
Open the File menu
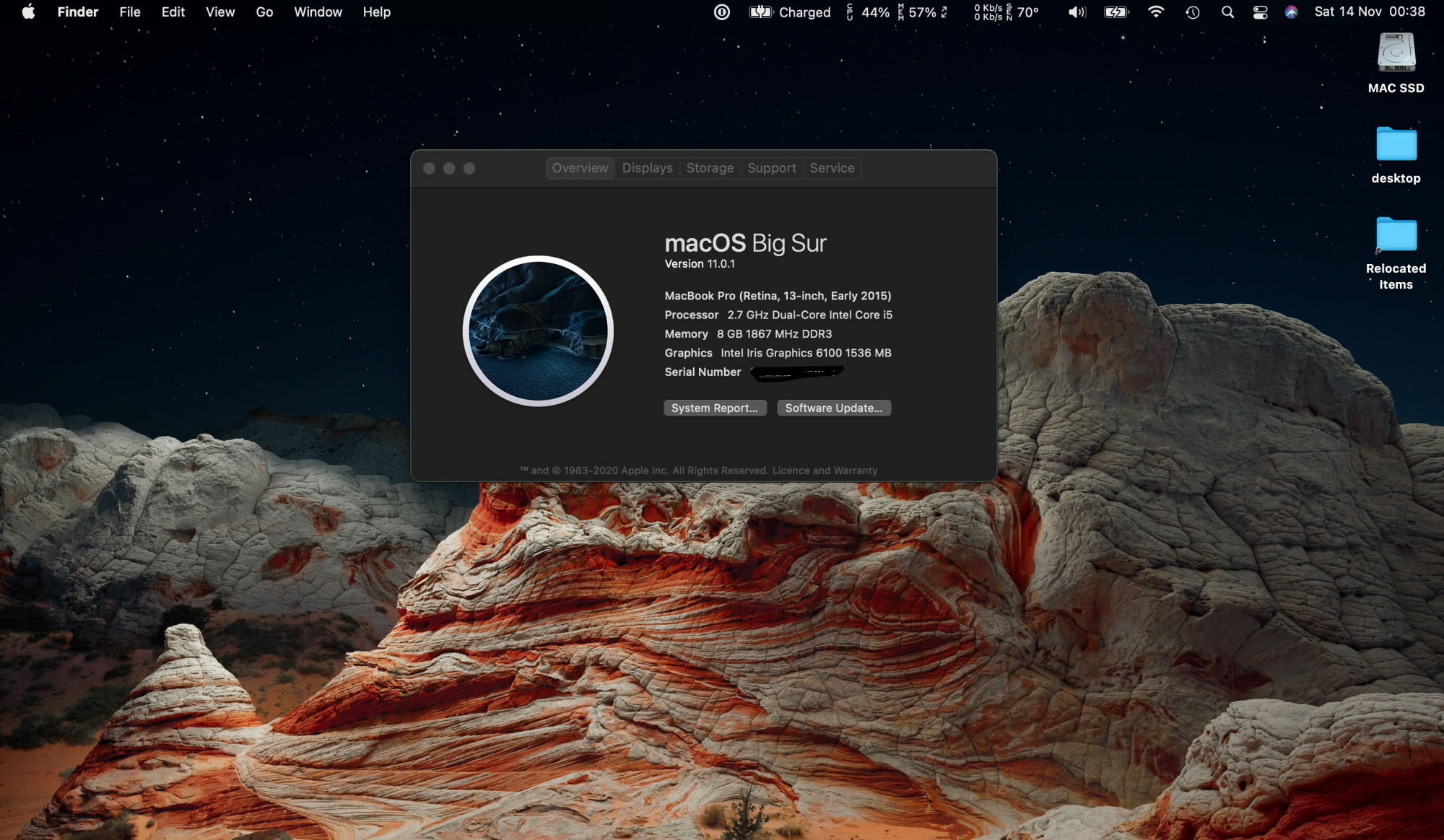[x=130, y=12]
